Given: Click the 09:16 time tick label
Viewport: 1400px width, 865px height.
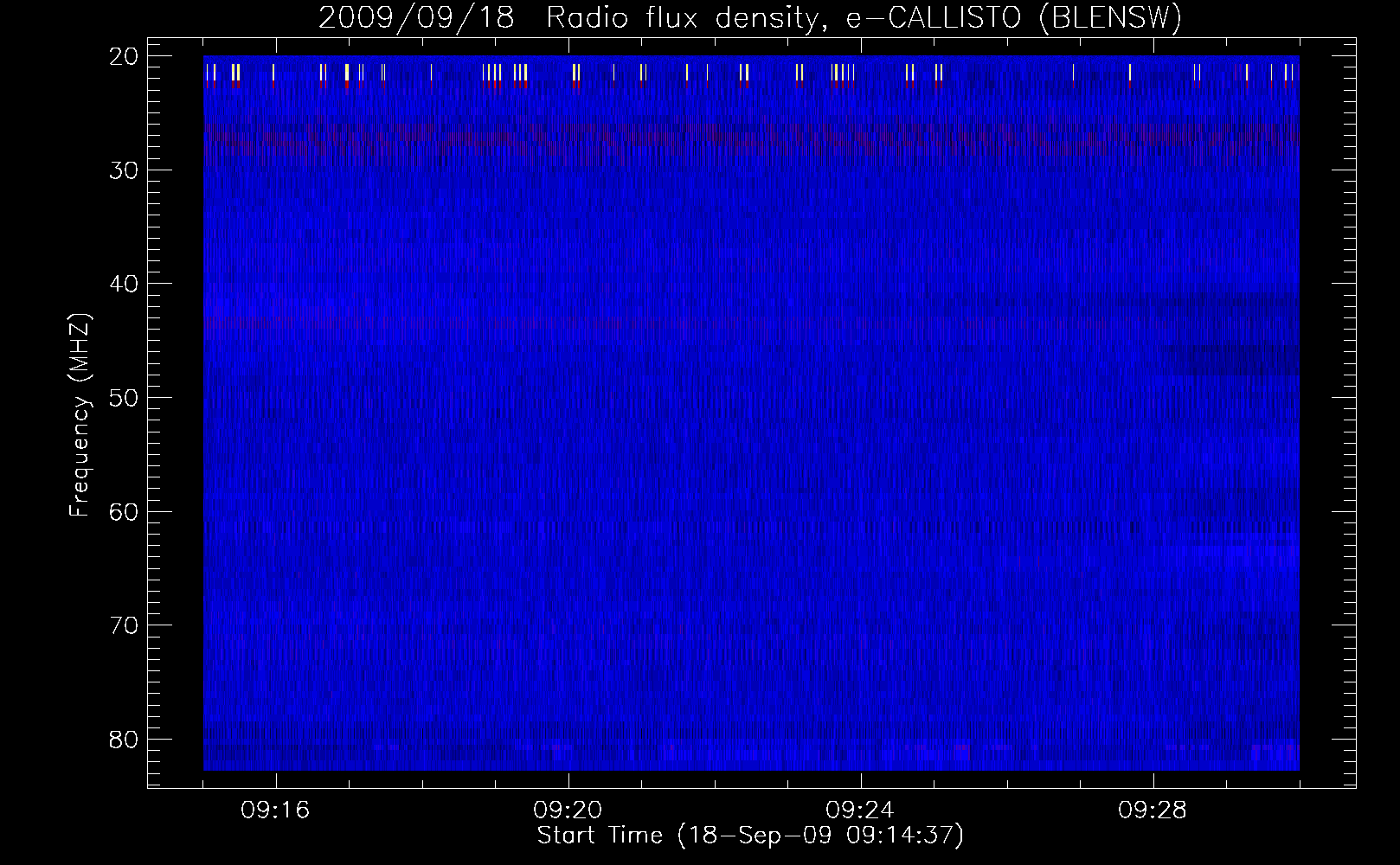Looking at the screenshot, I should click(x=275, y=811).
